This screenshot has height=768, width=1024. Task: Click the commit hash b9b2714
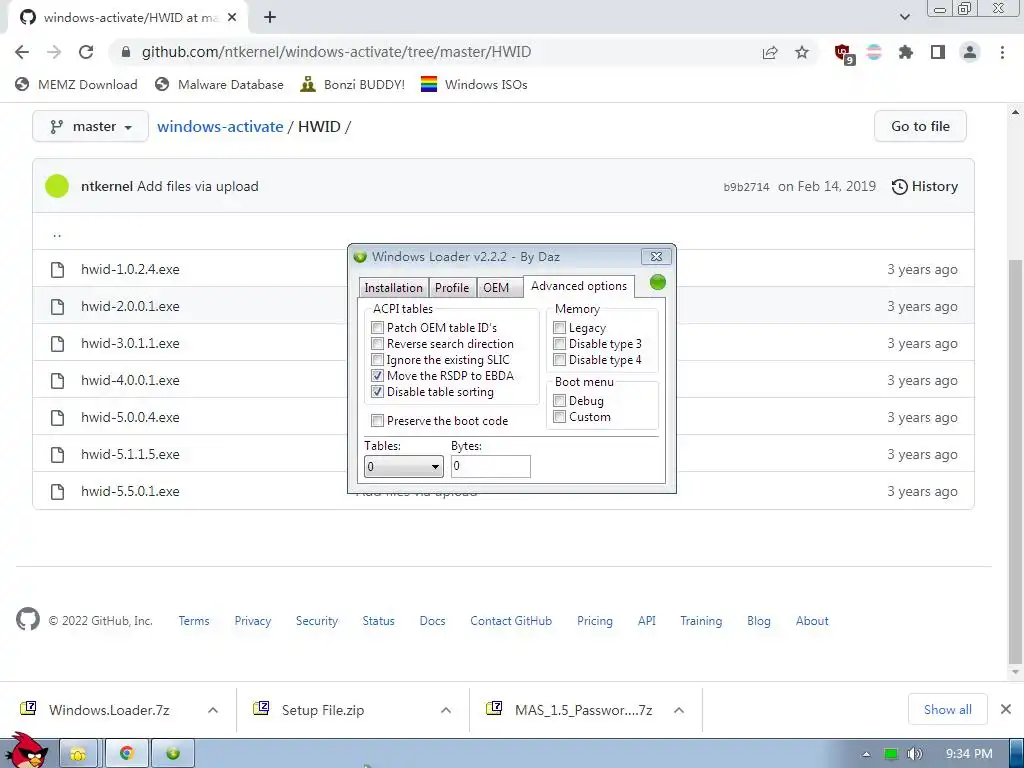(x=746, y=187)
